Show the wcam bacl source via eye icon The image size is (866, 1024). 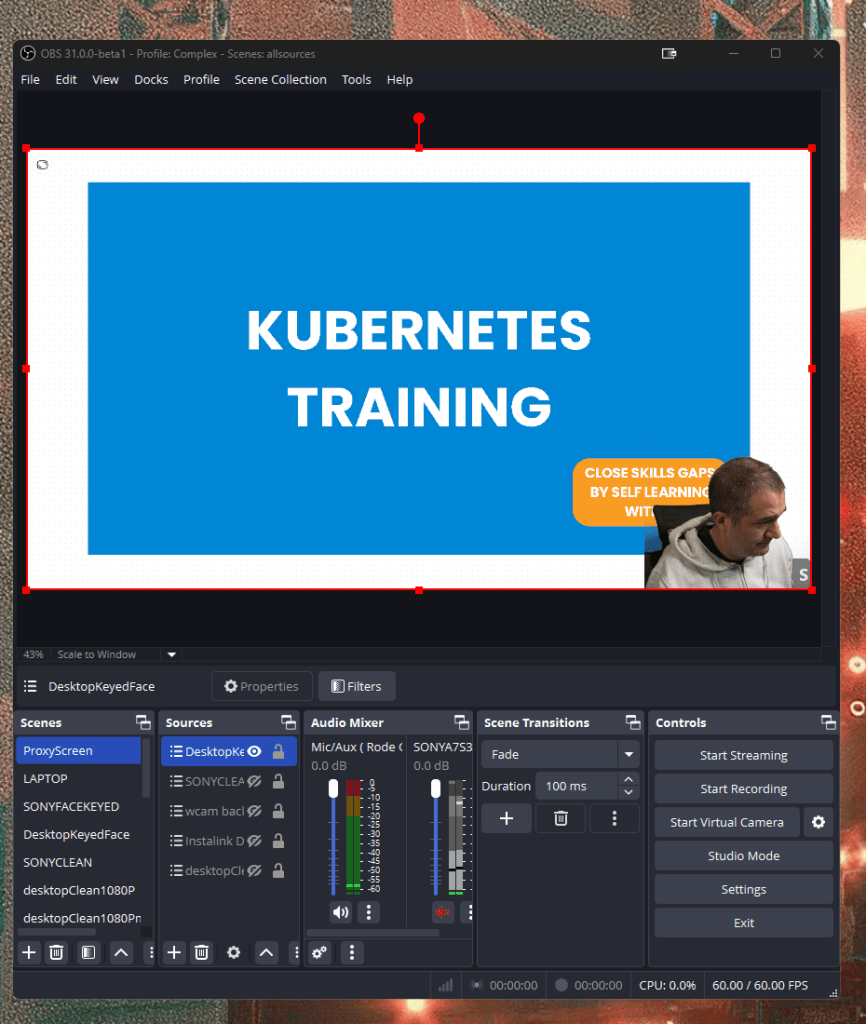point(255,811)
